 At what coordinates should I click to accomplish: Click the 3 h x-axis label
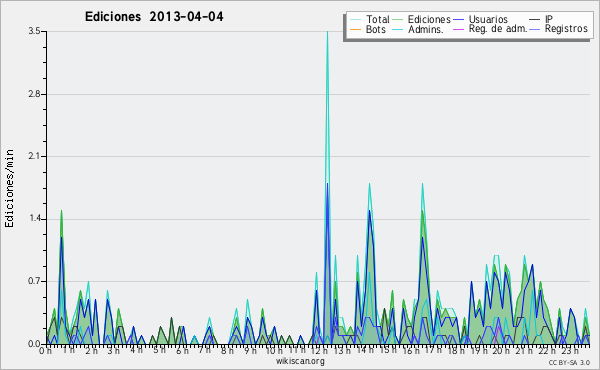[113, 351]
